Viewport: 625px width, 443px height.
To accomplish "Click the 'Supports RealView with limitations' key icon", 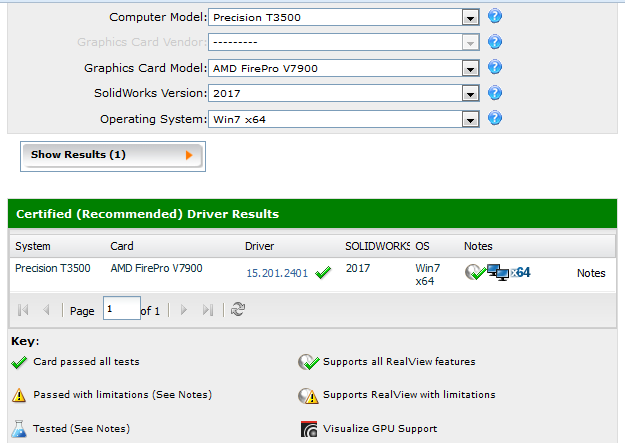I will click(x=308, y=396).
